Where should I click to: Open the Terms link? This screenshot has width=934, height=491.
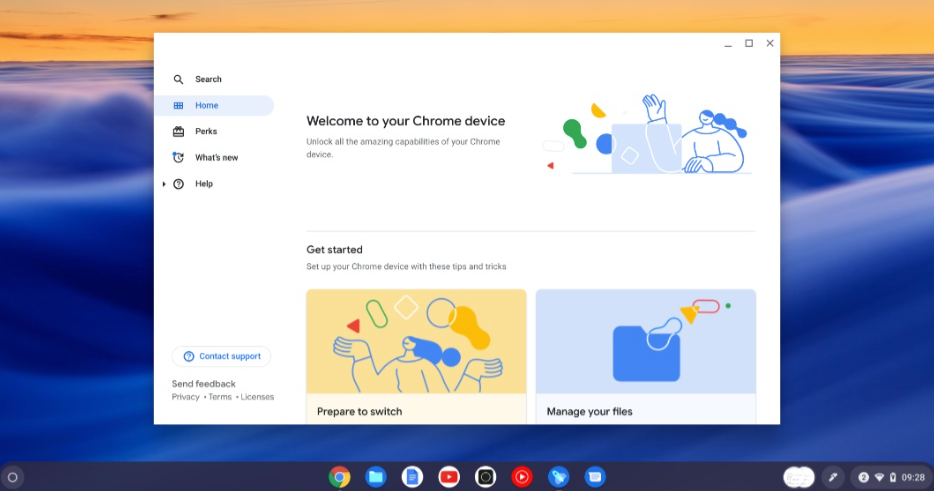[220, 397]
